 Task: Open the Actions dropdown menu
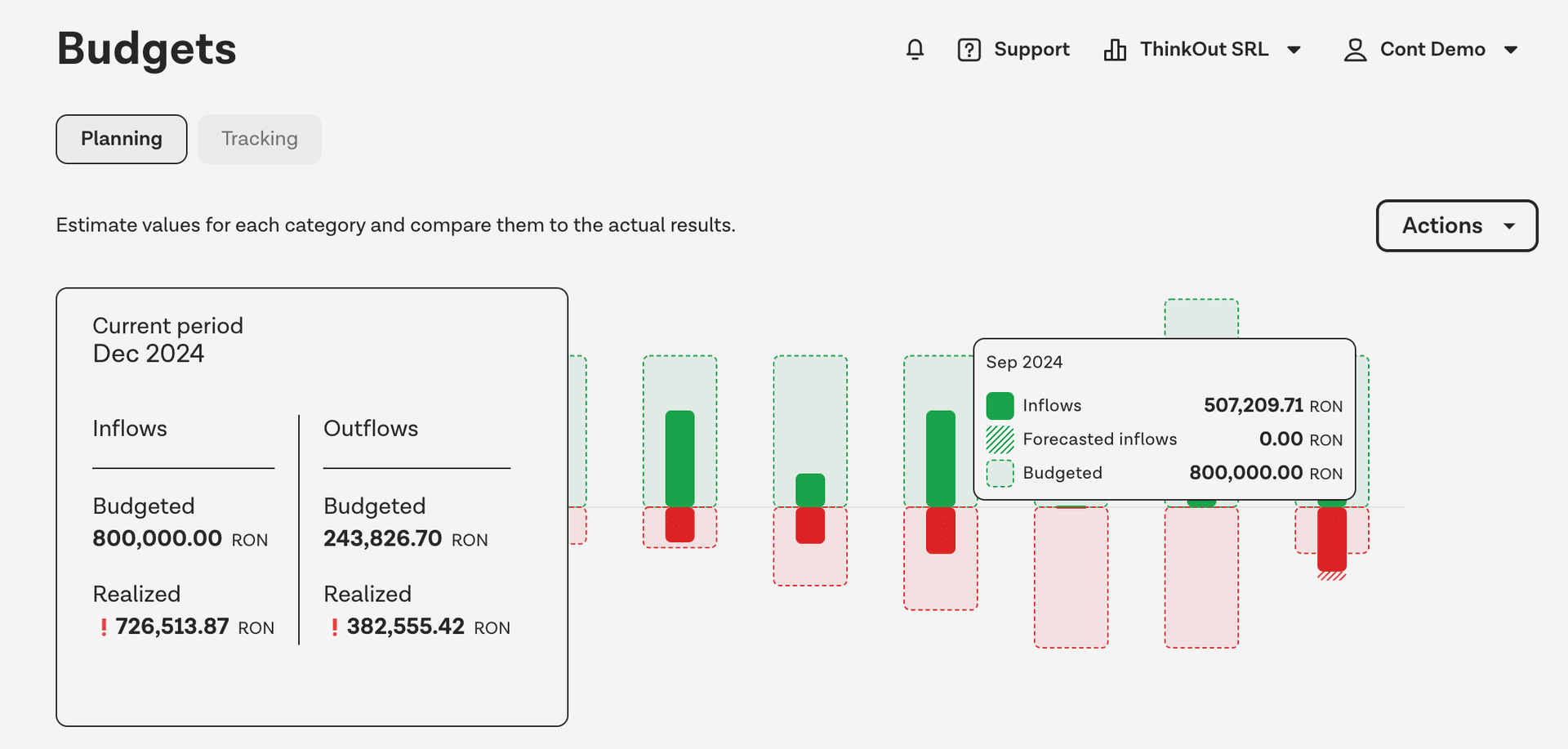pos(1456,225)
